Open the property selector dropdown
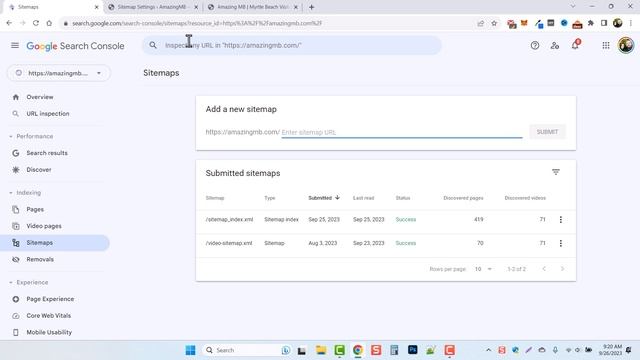The width and height of the screenshot is (640, 360). [x=59, y=73]
